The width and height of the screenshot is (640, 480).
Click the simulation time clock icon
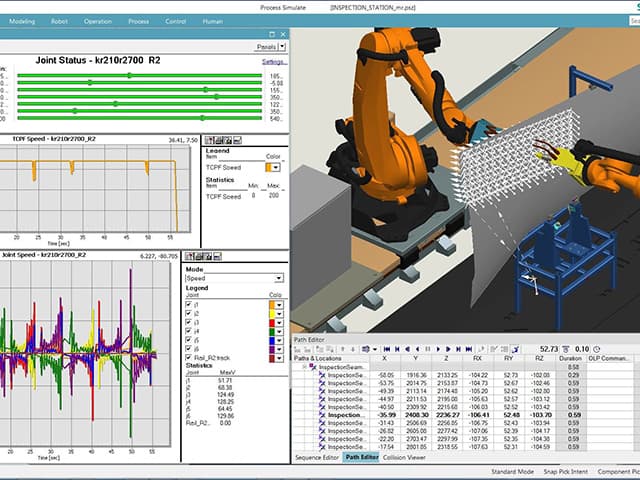(x=597, y=349)
